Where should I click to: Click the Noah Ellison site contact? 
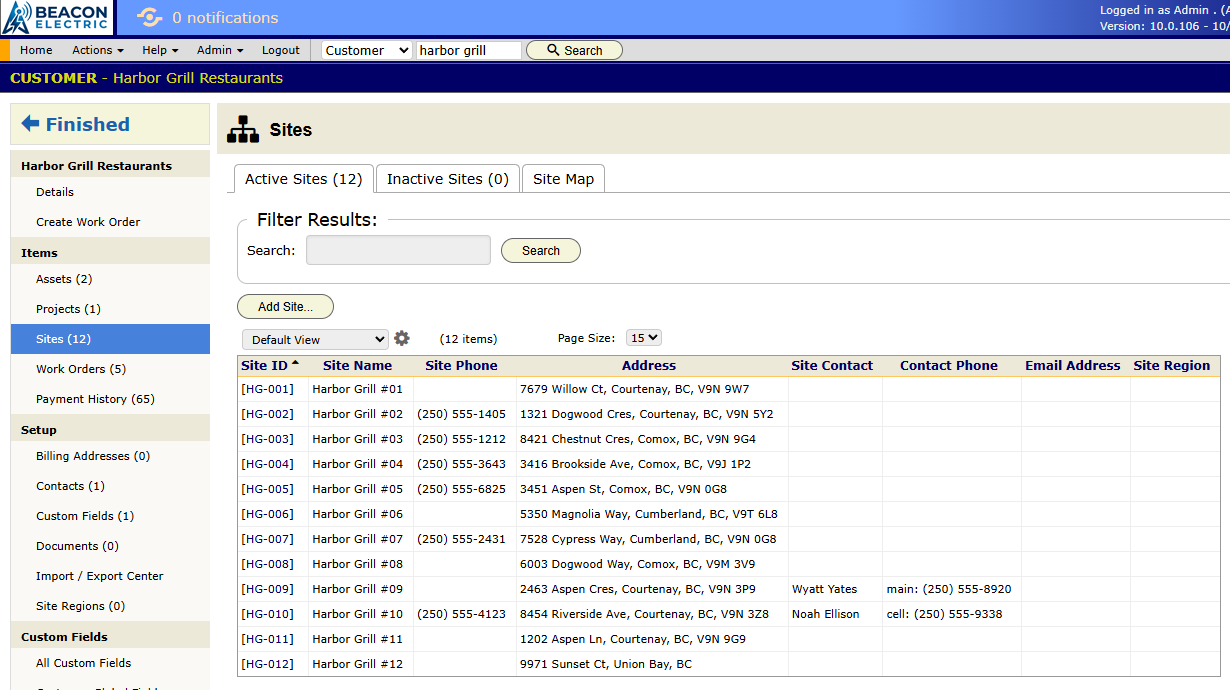point(826,614)
